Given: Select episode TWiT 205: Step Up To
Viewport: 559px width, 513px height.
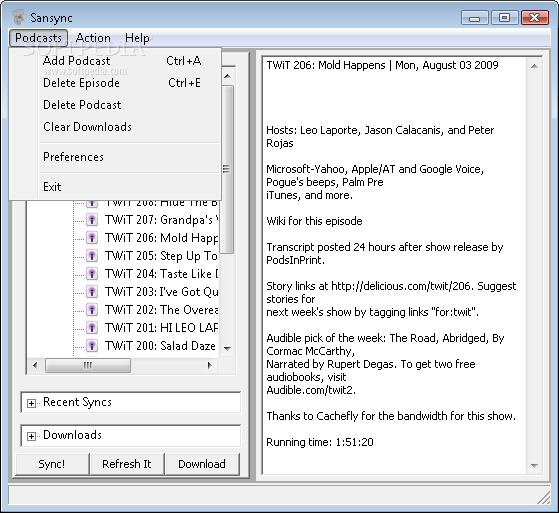Looking at the screenshot, I should point(161,256).
